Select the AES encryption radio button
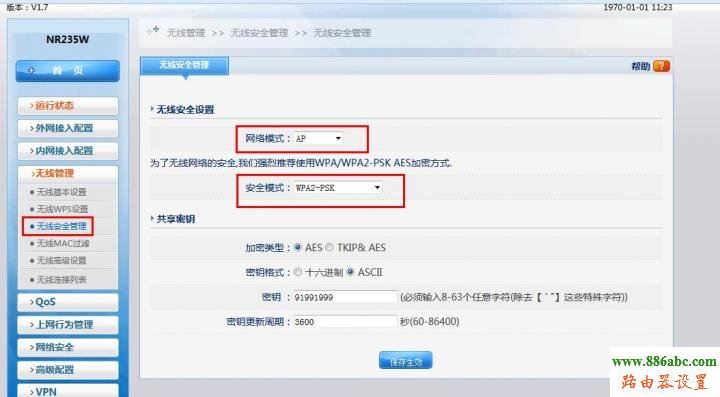 coord(298,247)
